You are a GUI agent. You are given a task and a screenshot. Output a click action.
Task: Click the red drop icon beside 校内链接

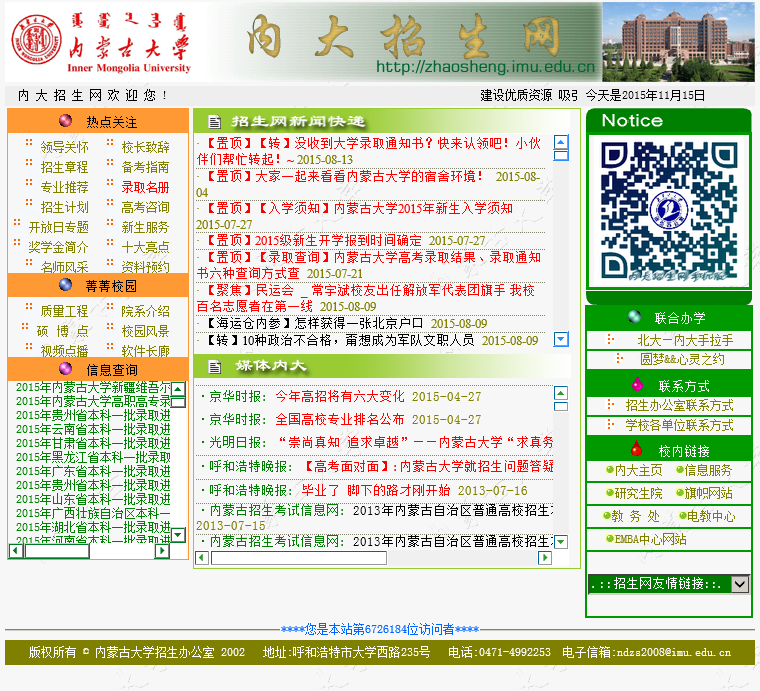coord(636,449)
